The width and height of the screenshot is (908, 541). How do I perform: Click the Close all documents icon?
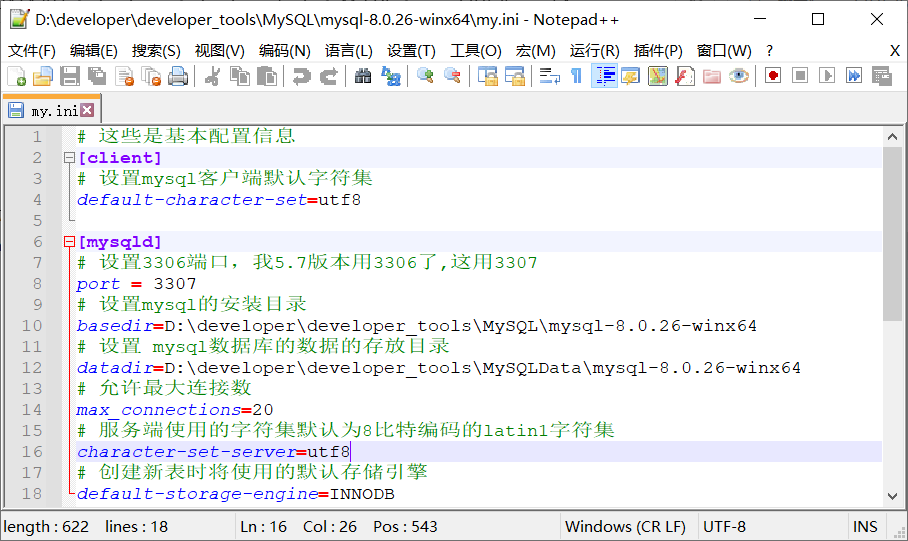pos(151,76)
